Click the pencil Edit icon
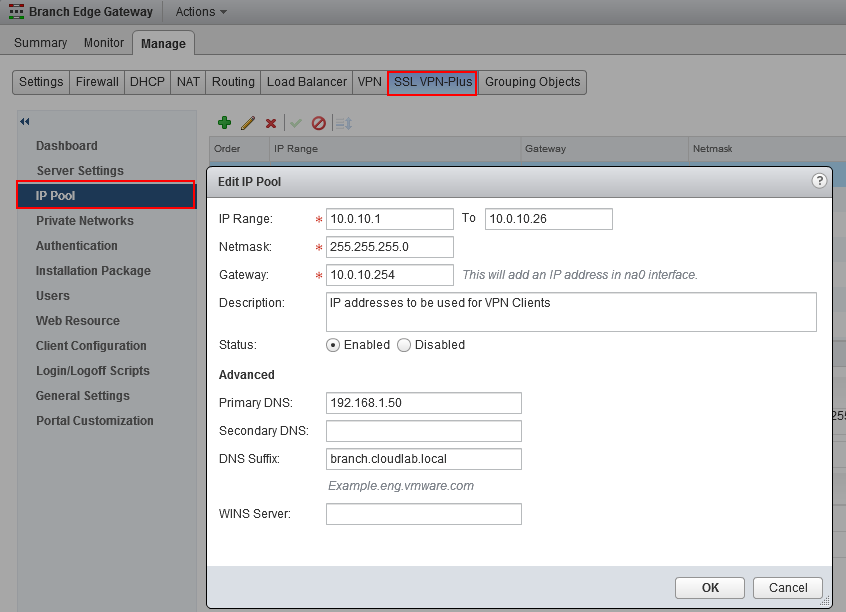Viewport: 846px width, 612px height. (x=248, y=123)
